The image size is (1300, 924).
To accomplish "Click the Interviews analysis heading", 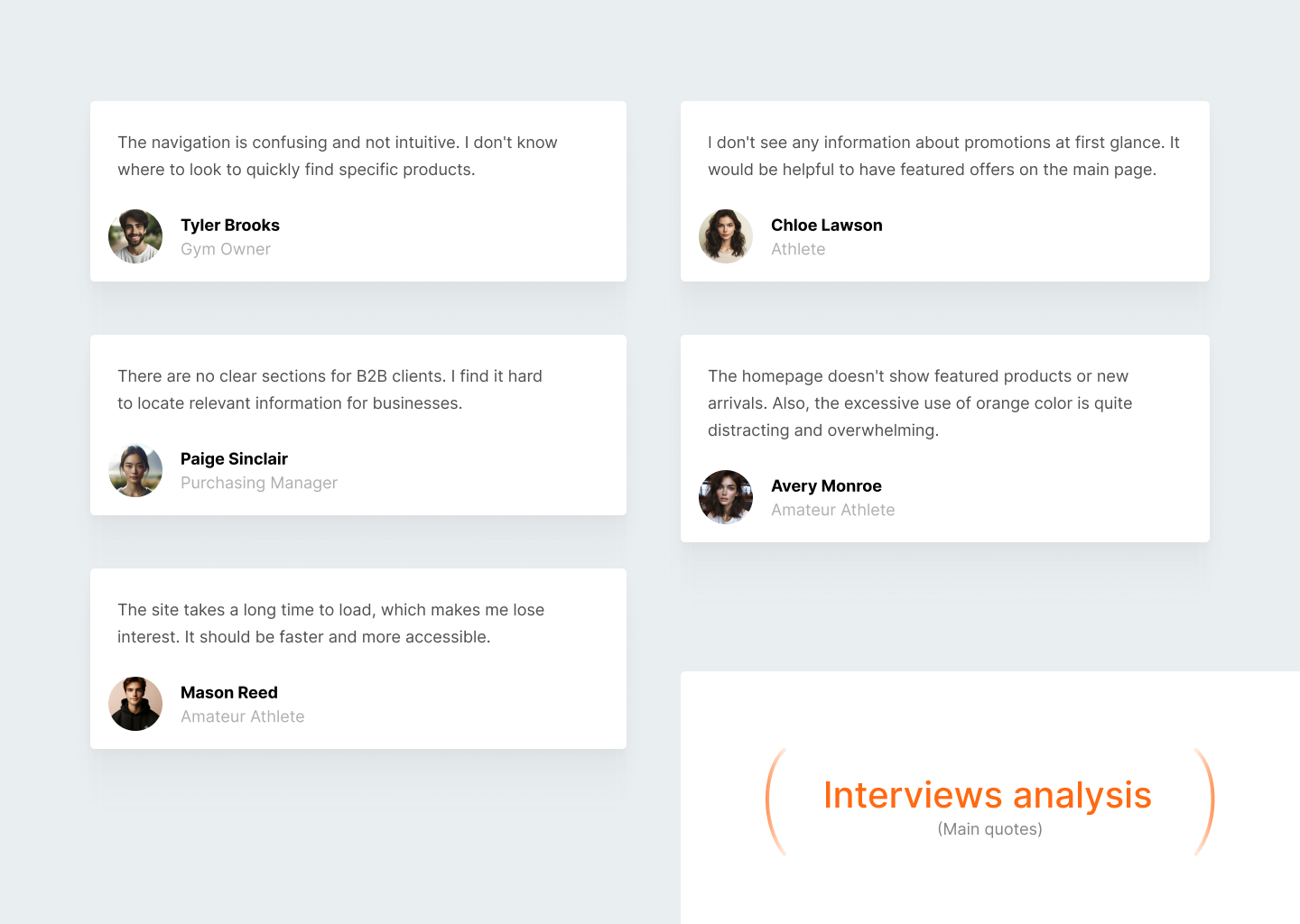I will [x=988, y=796].
